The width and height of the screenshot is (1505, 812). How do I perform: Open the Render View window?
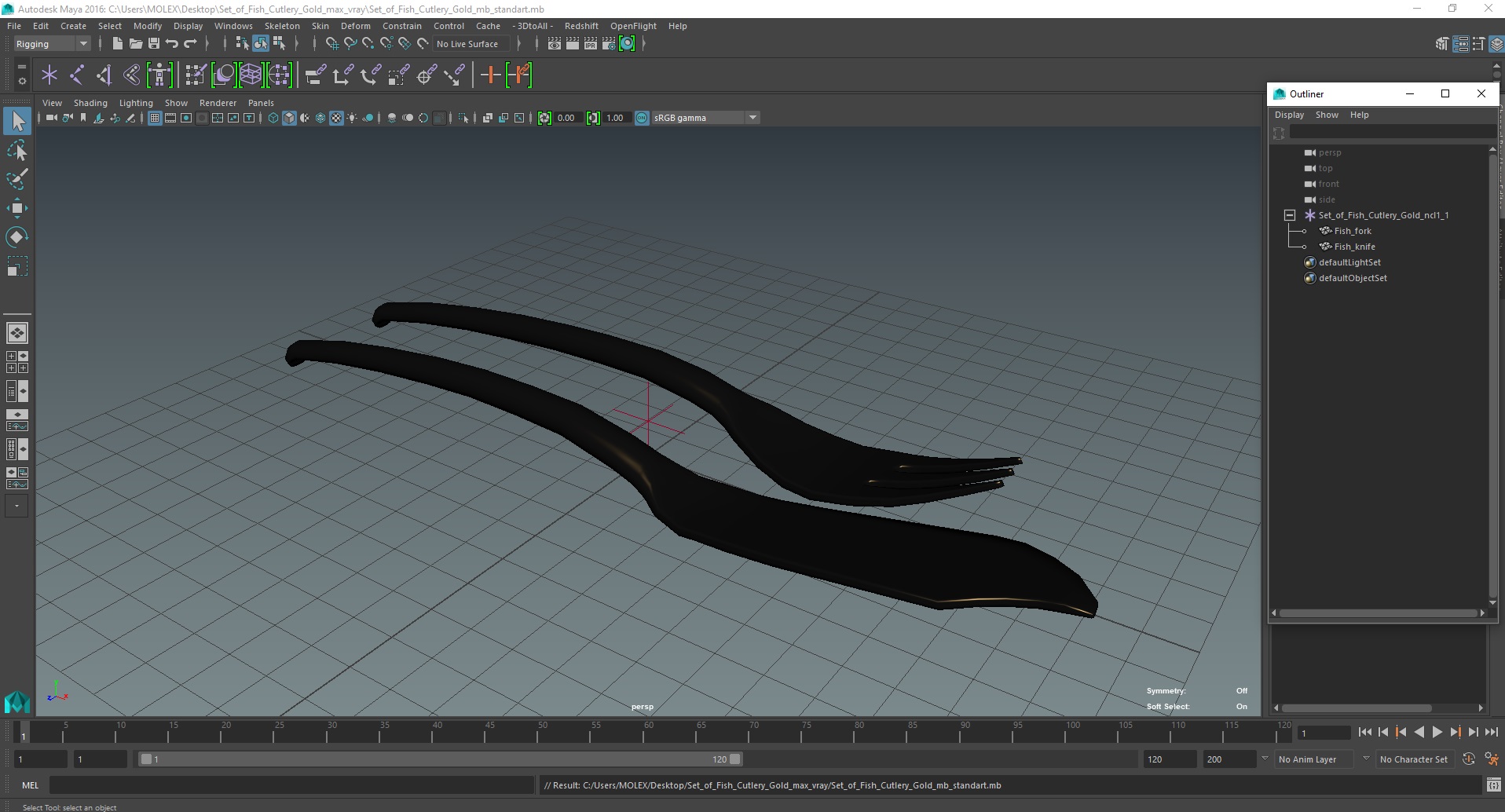555,44
